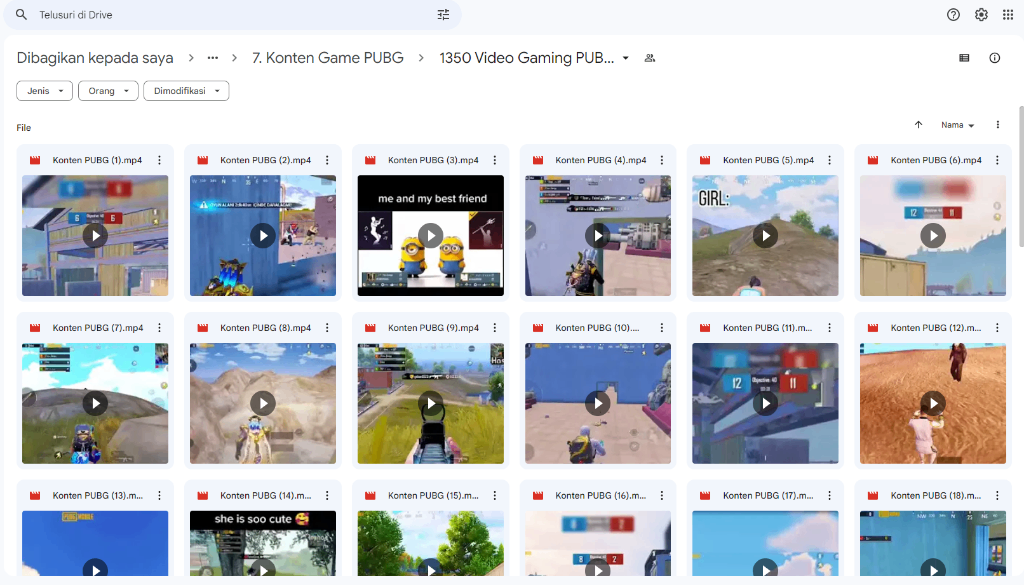
Task: Open the Google apps grid
Action: (x=1008, y=15)
